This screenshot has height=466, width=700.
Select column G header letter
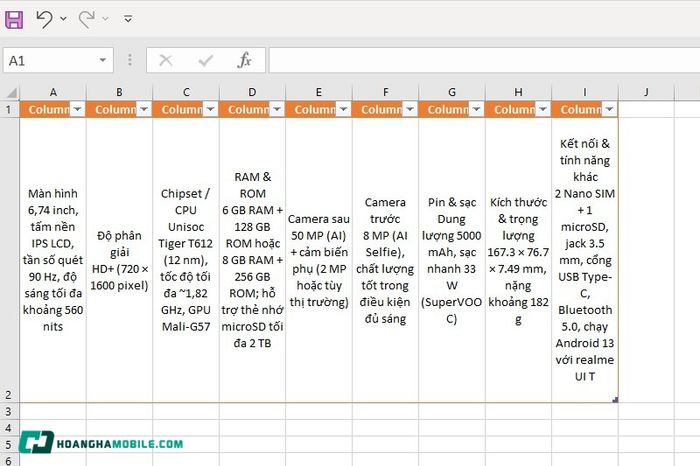pos(452,92)
